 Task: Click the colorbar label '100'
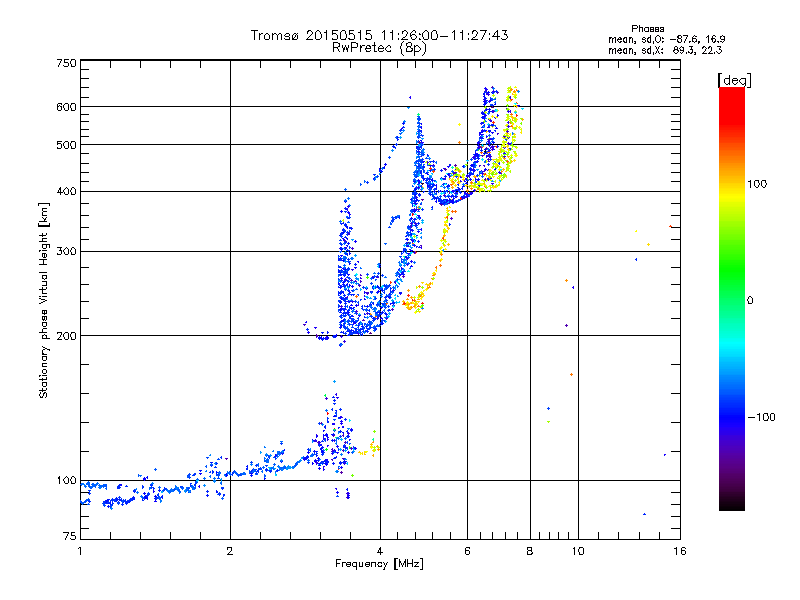pos(757,184)
